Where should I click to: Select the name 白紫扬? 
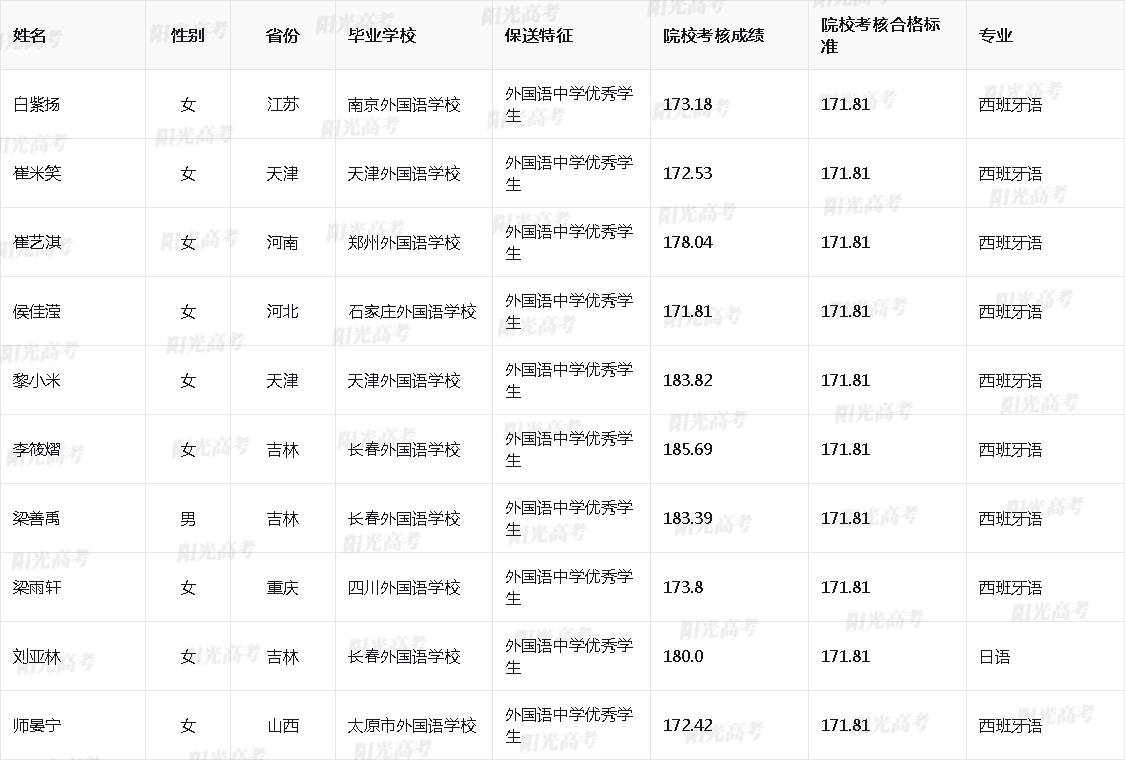click(x=37, y=105)
